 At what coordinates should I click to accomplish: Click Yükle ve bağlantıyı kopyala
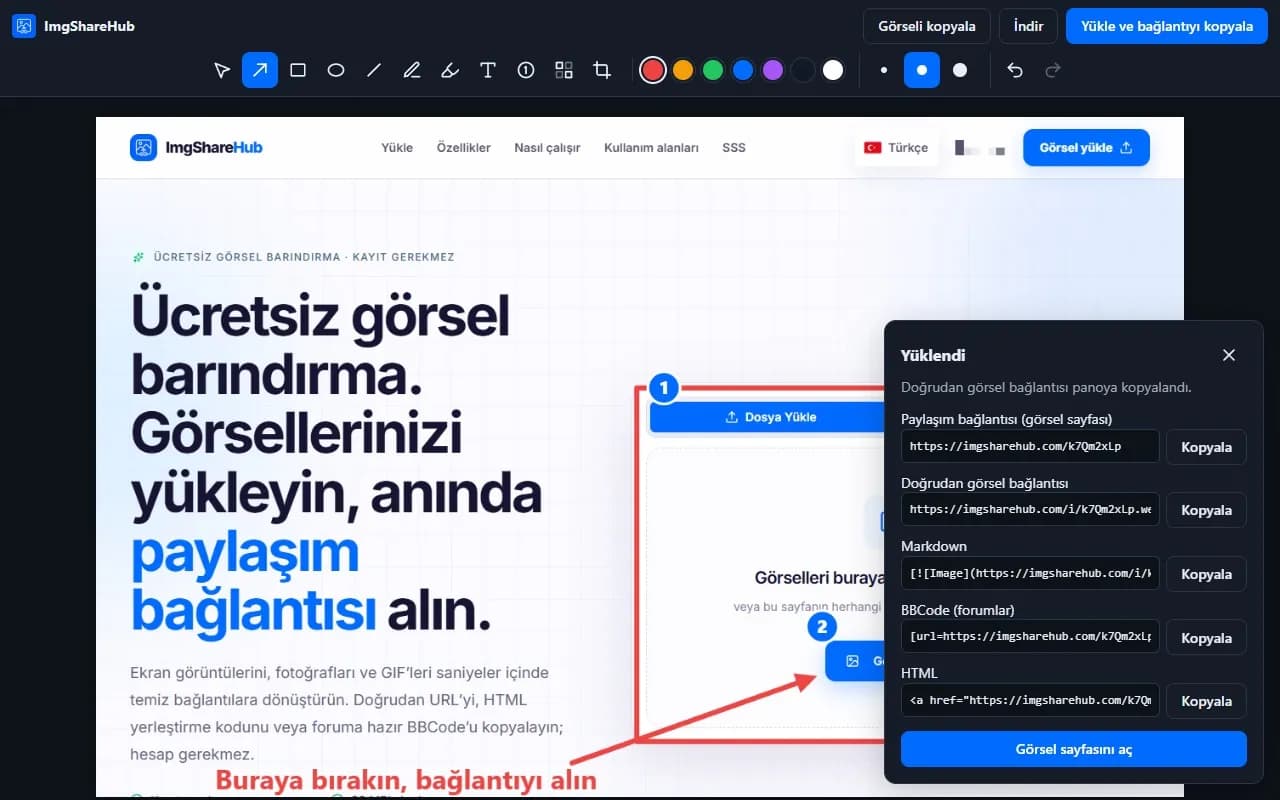pos(1167,26)
